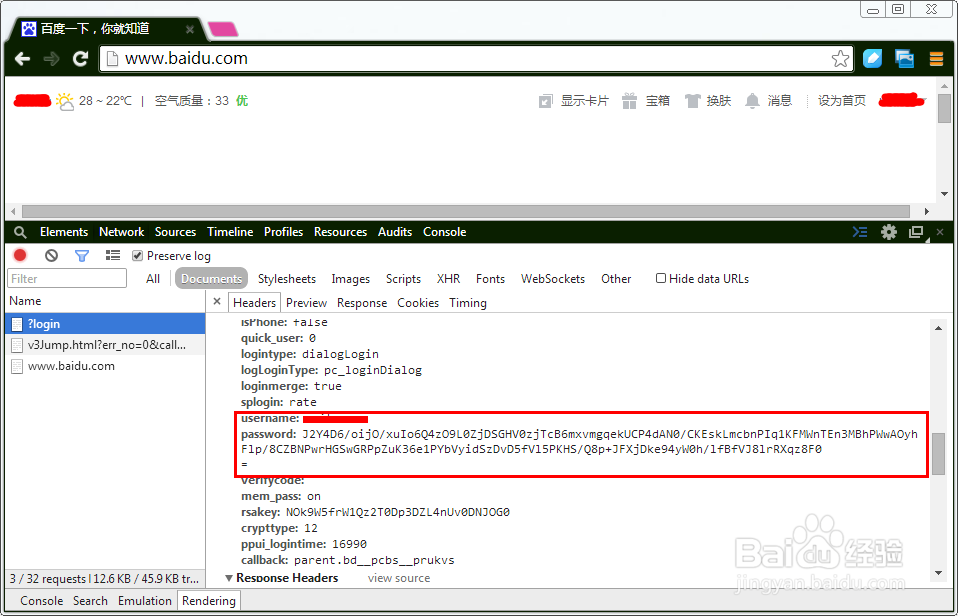This screenshot has height=616, width=958.
Task: Filter by Scripts
Action: tap(403, 279)
